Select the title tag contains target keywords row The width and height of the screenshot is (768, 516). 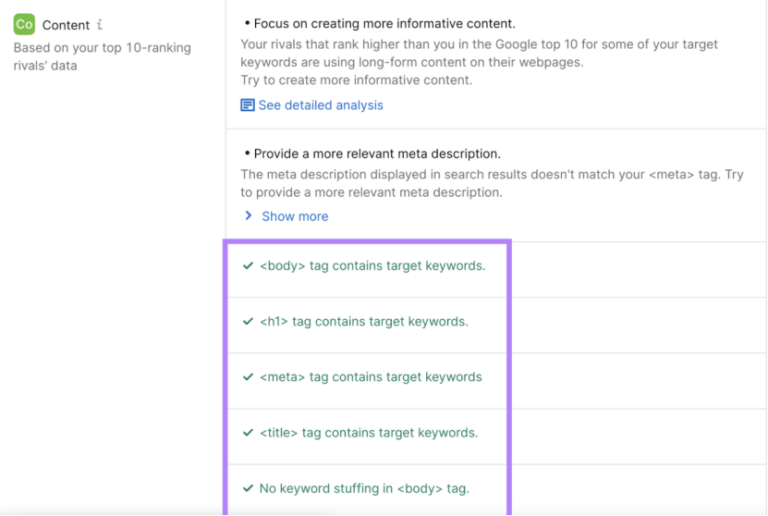click(368, 433)
